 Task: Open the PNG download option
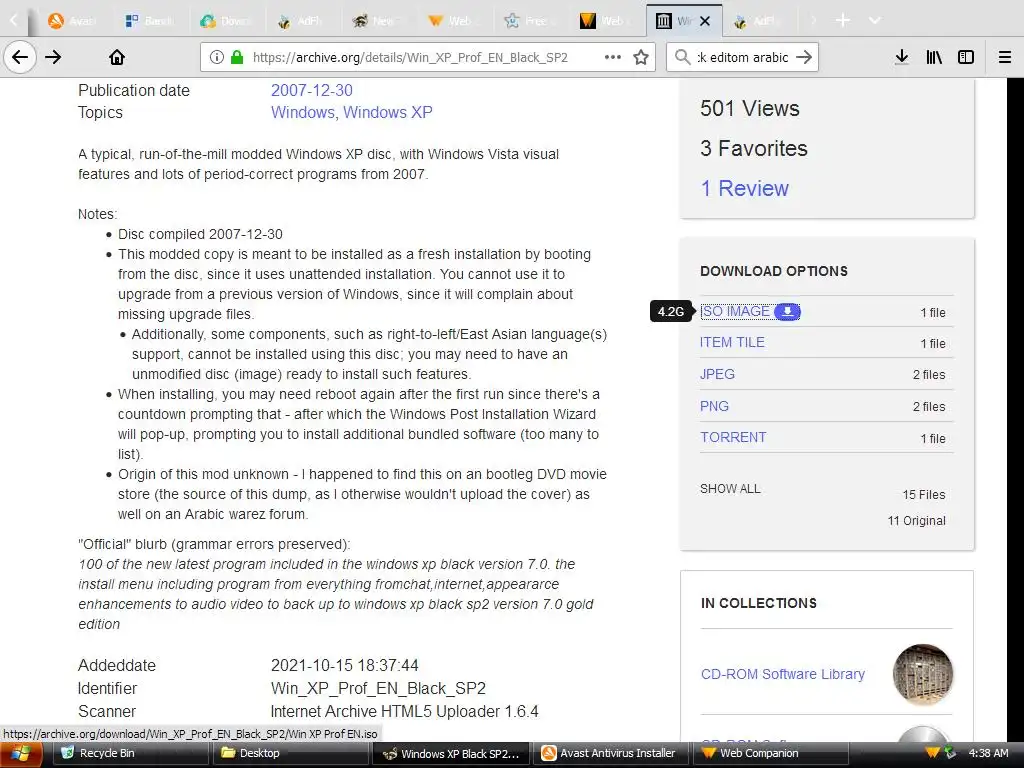tap(714, 406)
